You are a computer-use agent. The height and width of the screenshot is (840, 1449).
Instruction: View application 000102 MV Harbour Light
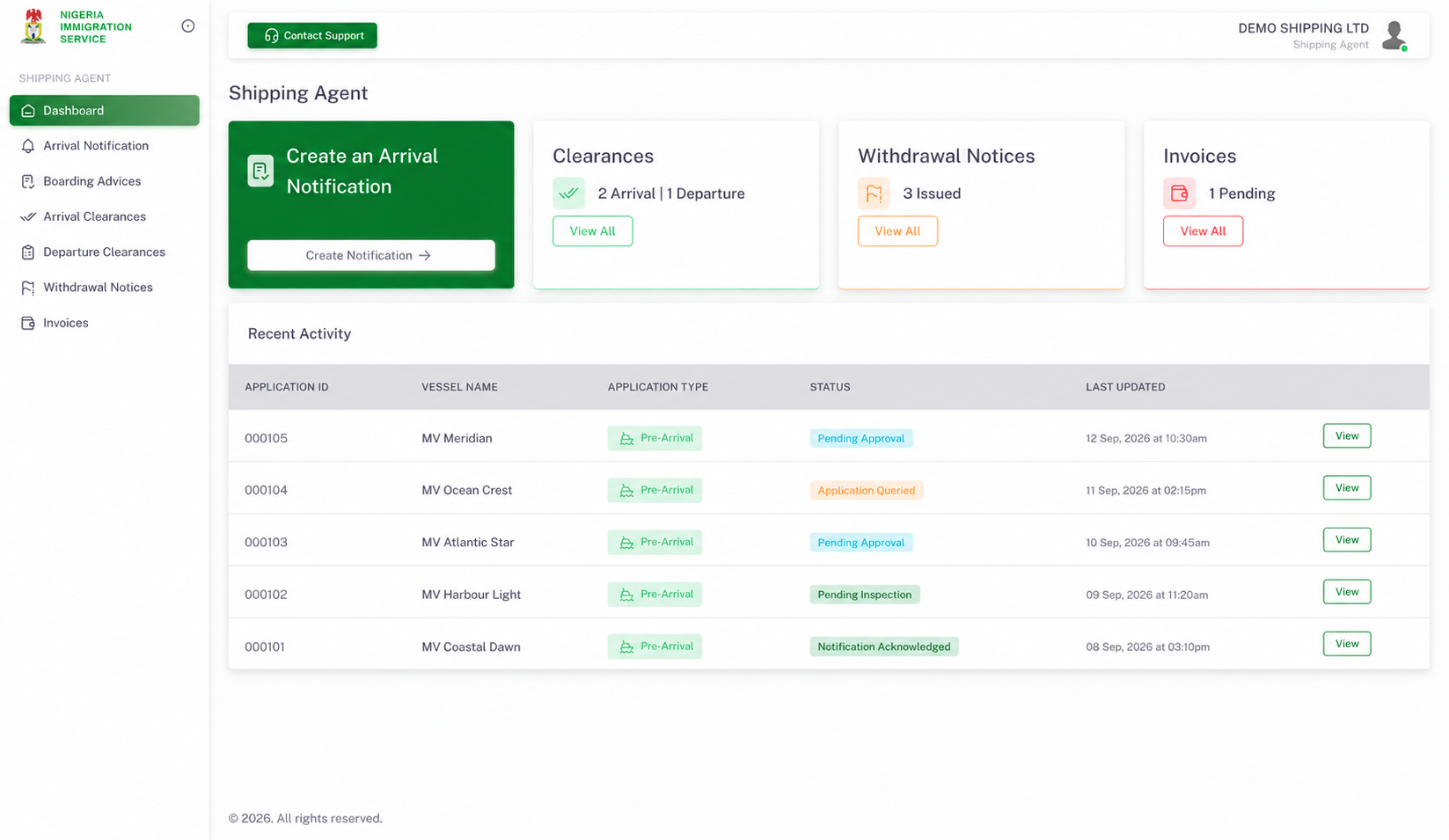tap(1347, 592)
